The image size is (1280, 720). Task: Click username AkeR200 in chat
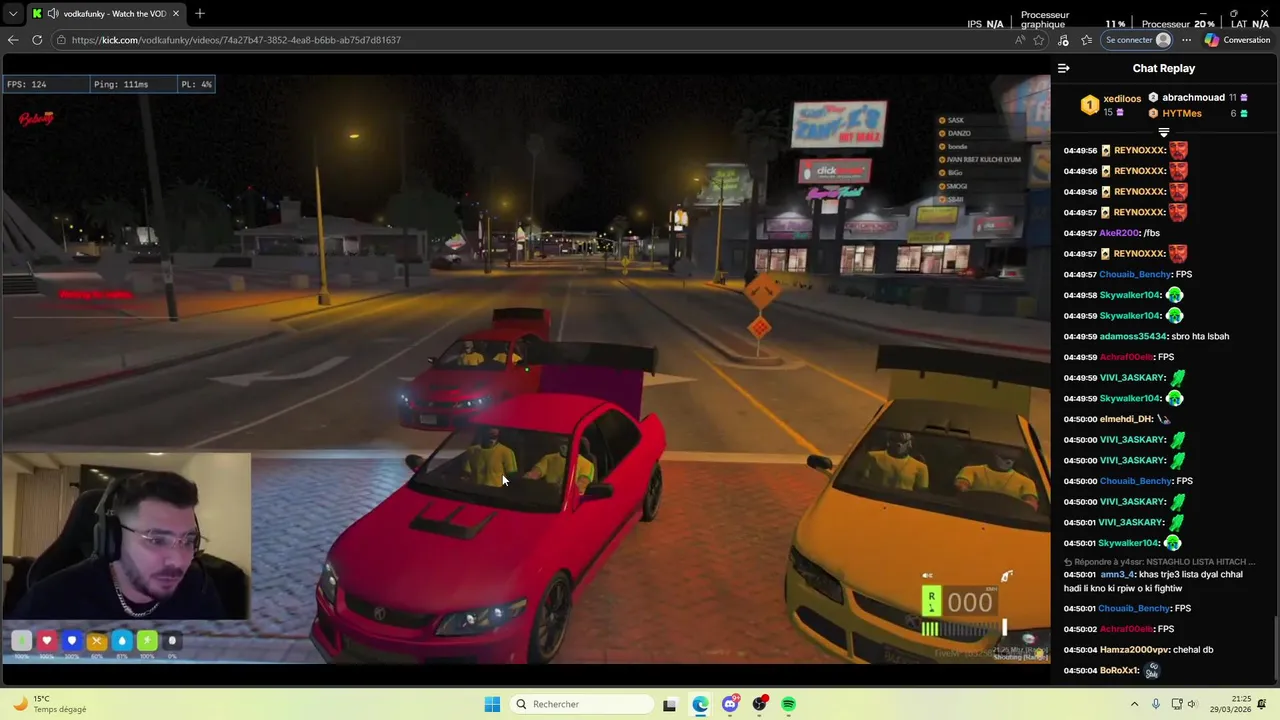tap(1119, 233)
